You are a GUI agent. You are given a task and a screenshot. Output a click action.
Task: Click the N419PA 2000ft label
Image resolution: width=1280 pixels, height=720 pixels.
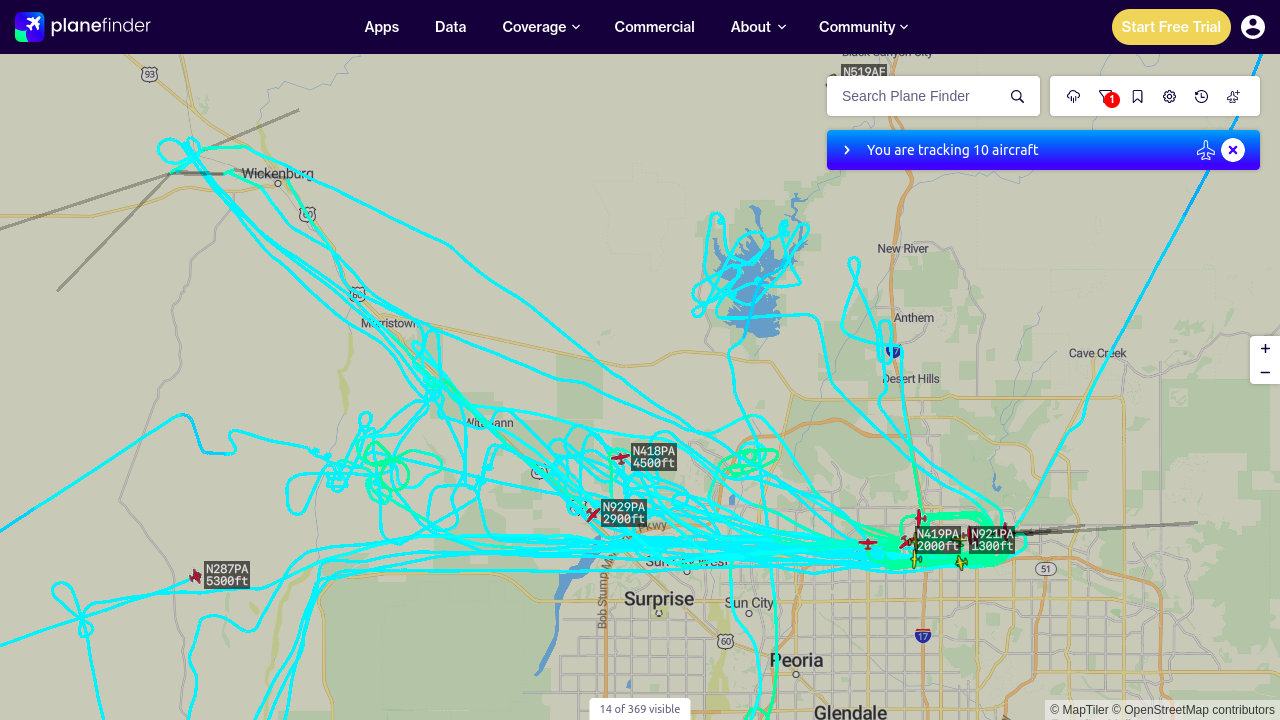(x=938, y=540)
